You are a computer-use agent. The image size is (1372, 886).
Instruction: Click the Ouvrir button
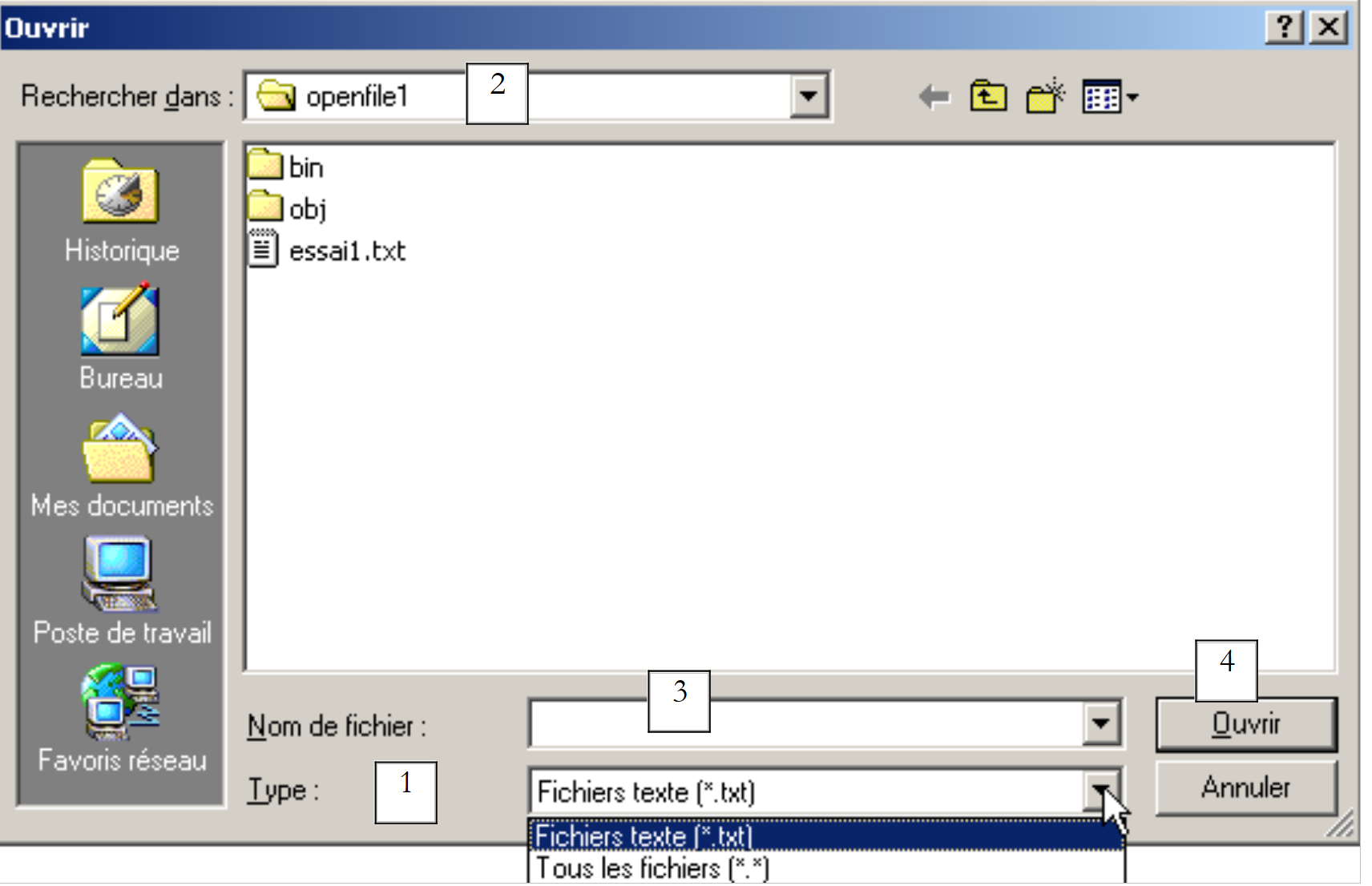pos(1246,724)
